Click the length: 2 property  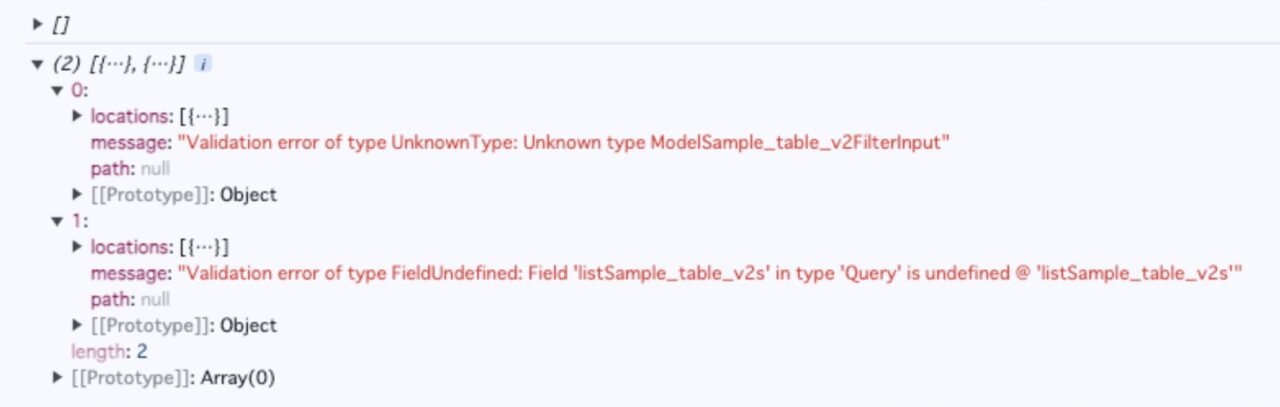tap(110, 351)
